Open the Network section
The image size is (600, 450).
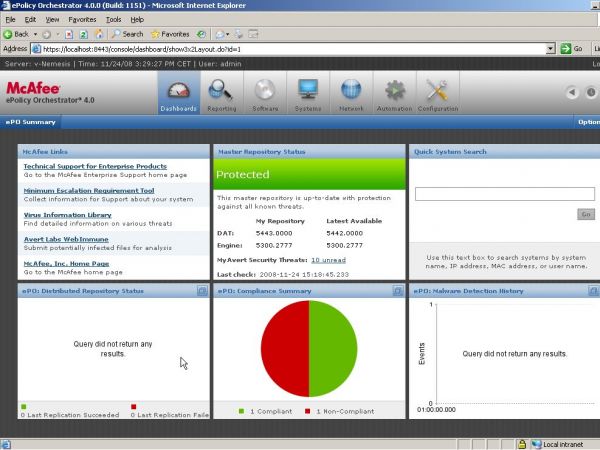pyautogui.click(x=351, y=93)
